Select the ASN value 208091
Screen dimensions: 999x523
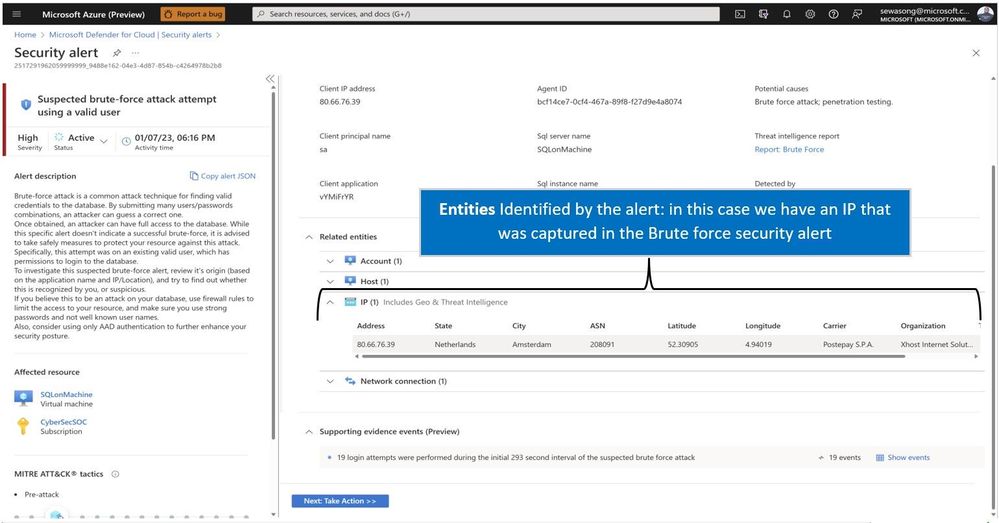click(602, 344)
